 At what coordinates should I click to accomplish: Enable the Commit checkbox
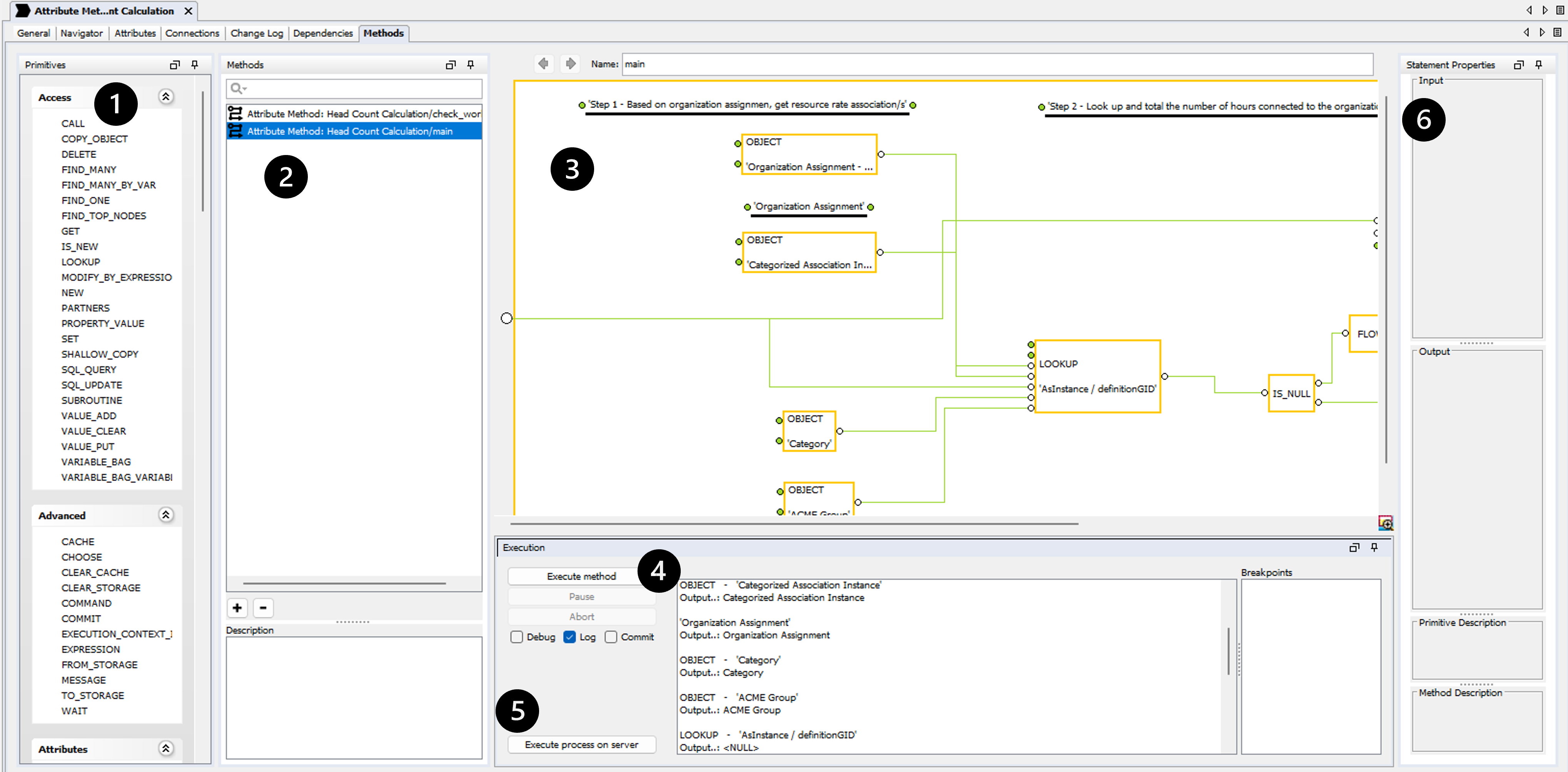[x=611, y=636]
